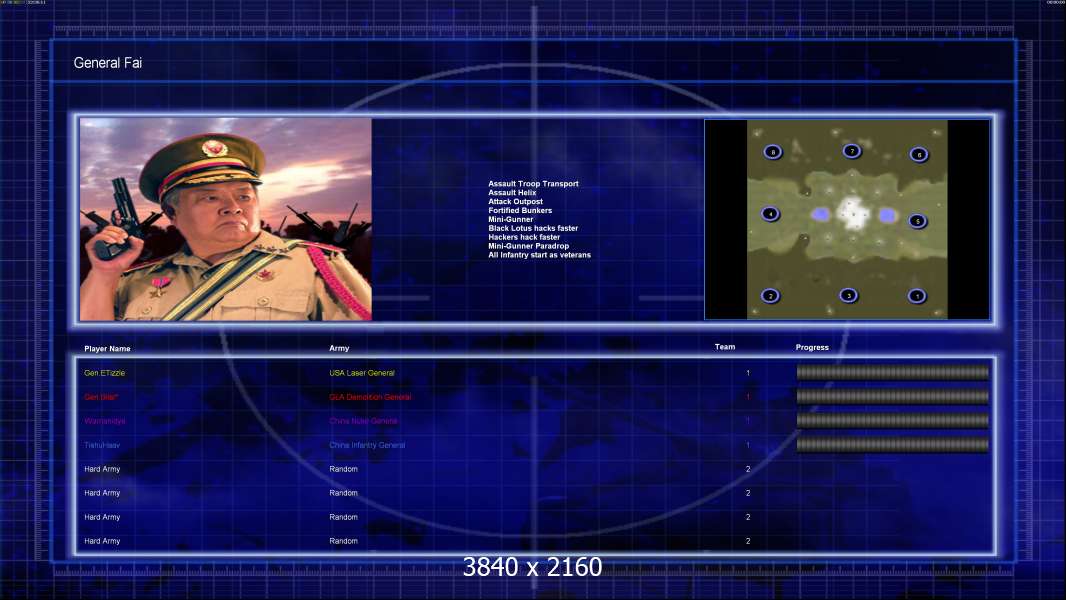This screenshot has width=1066, height=600.
Task: Select start position 3 on the map
Action: pyautogui.click(x=848, y=295)
